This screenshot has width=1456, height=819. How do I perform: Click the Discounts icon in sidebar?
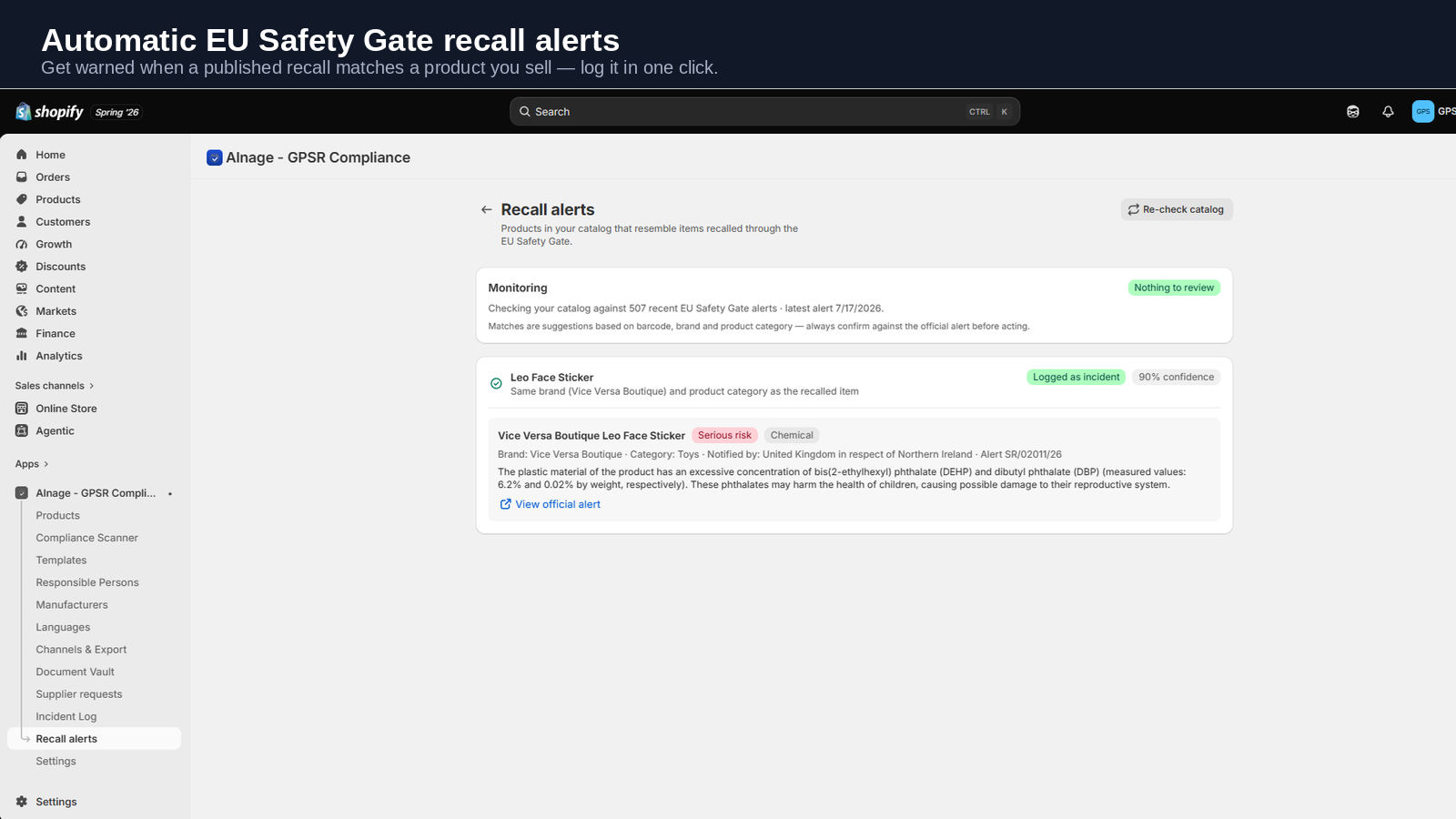pyautogui.click(x=22, y=267)
